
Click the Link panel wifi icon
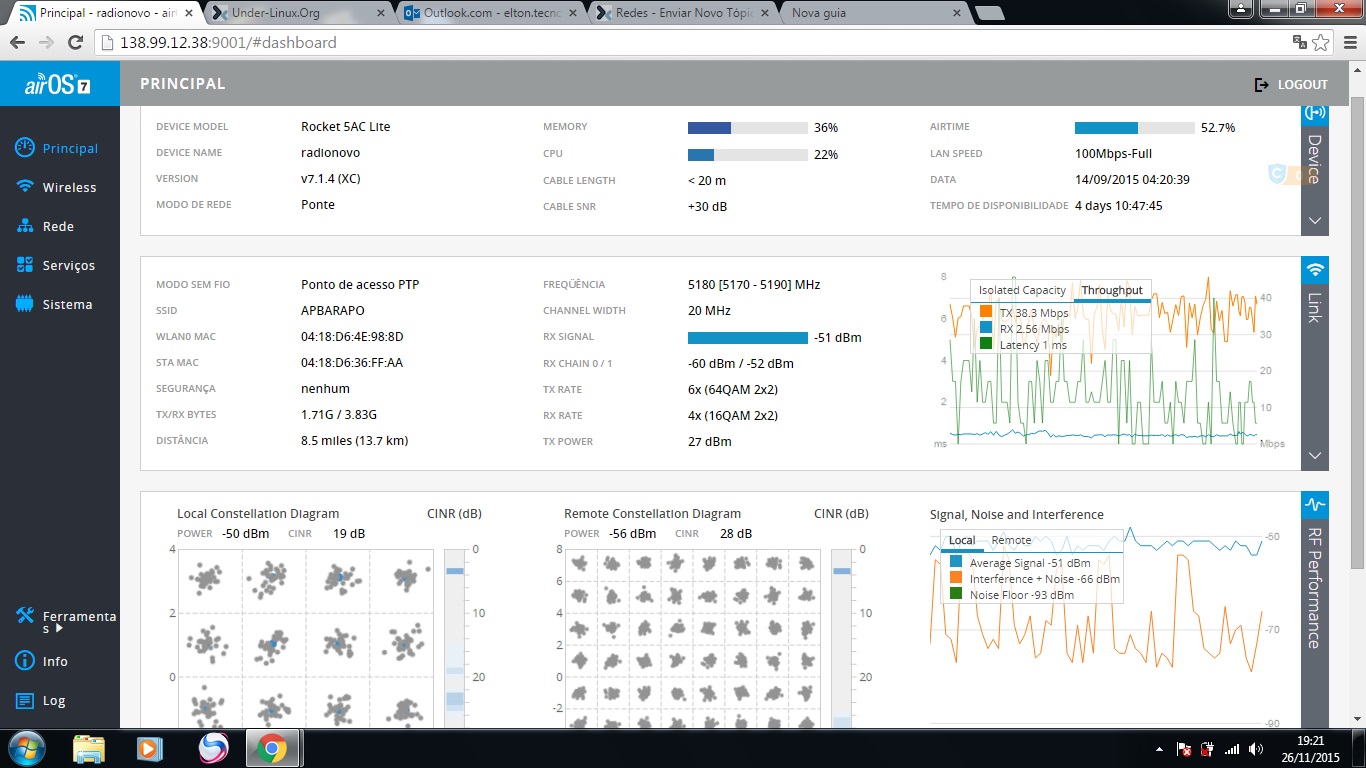(1315, 270)
